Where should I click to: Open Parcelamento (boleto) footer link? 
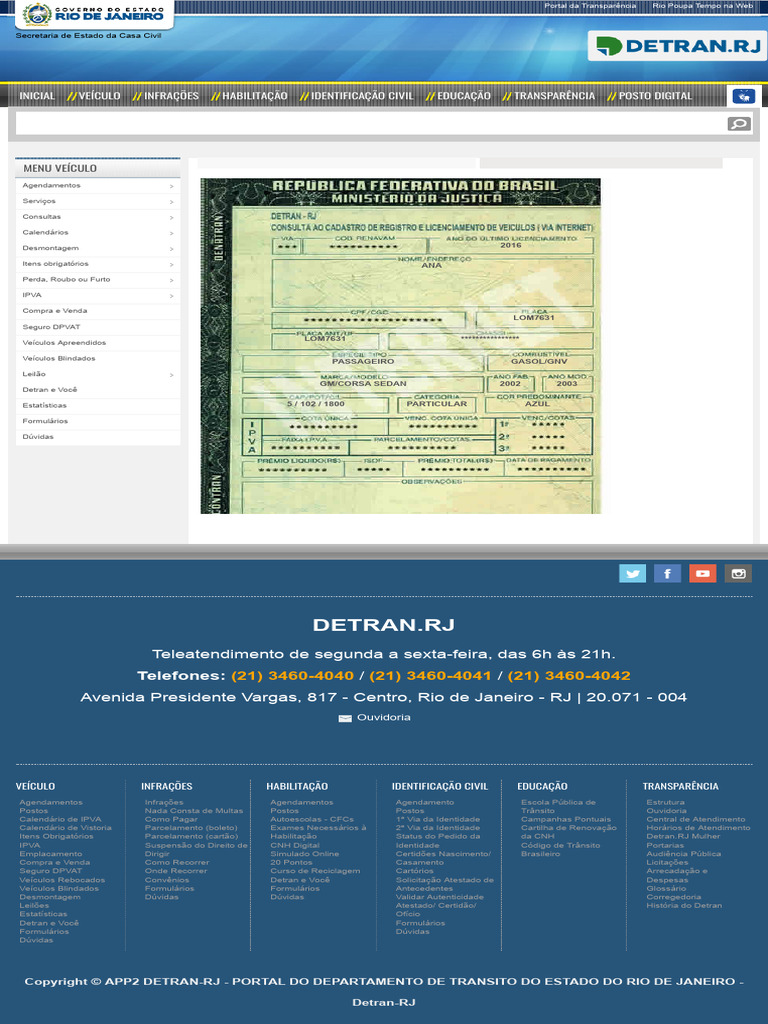coord(191,827)
